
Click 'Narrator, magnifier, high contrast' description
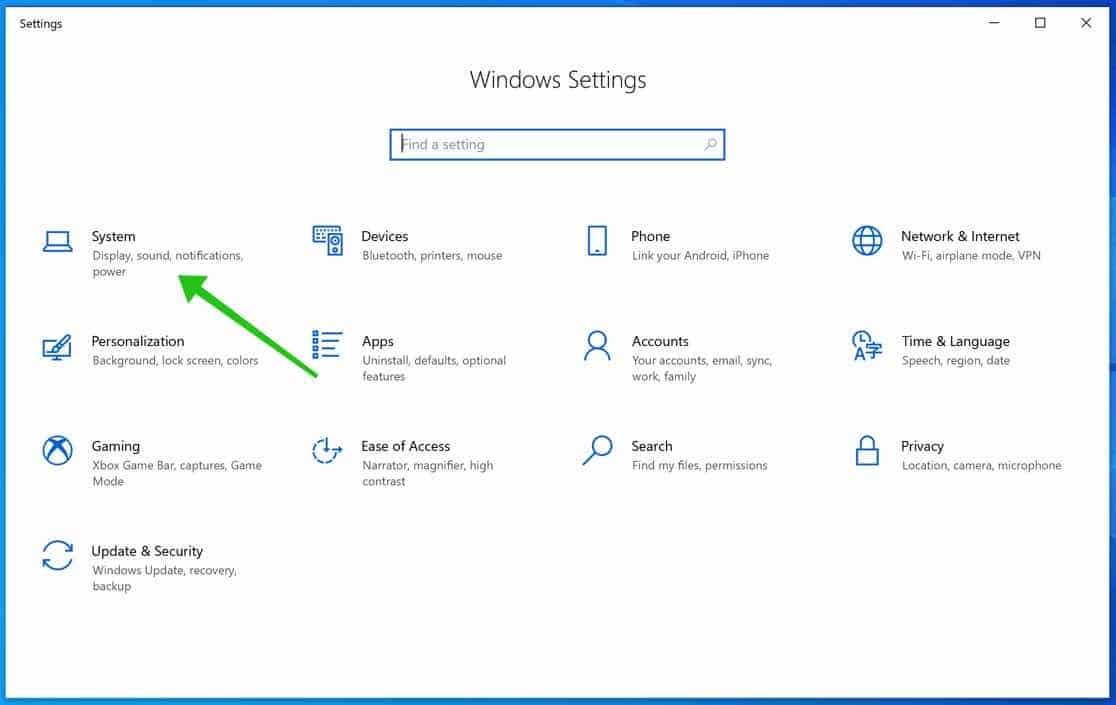(428, 473)
